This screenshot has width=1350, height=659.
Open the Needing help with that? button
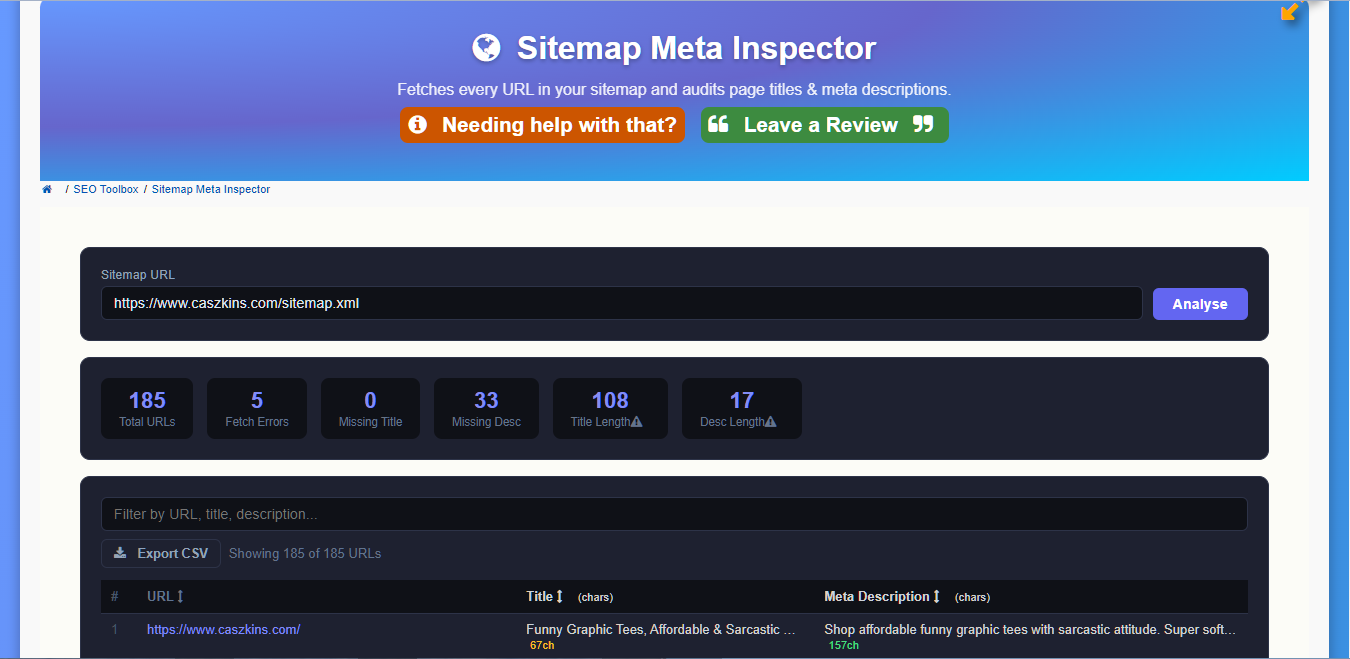pyautogui.click(x=542, y=125)
